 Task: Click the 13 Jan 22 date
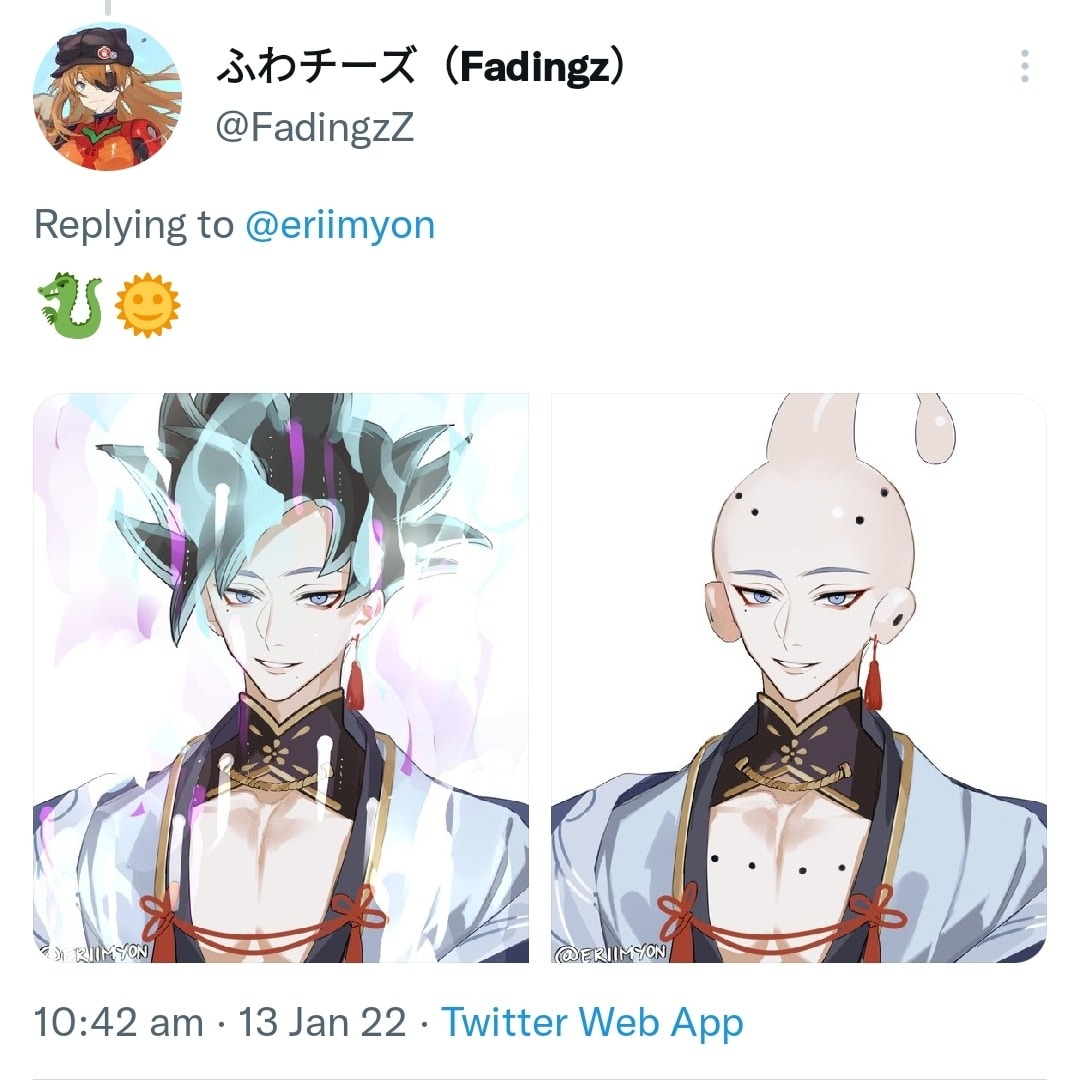[x=322, y=1022]
